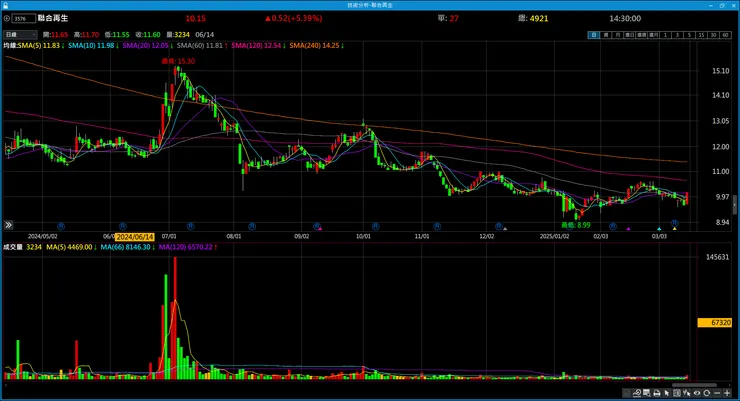Zoom out chart with minus icon
The image size is (740, 401).
coord(717,393)
